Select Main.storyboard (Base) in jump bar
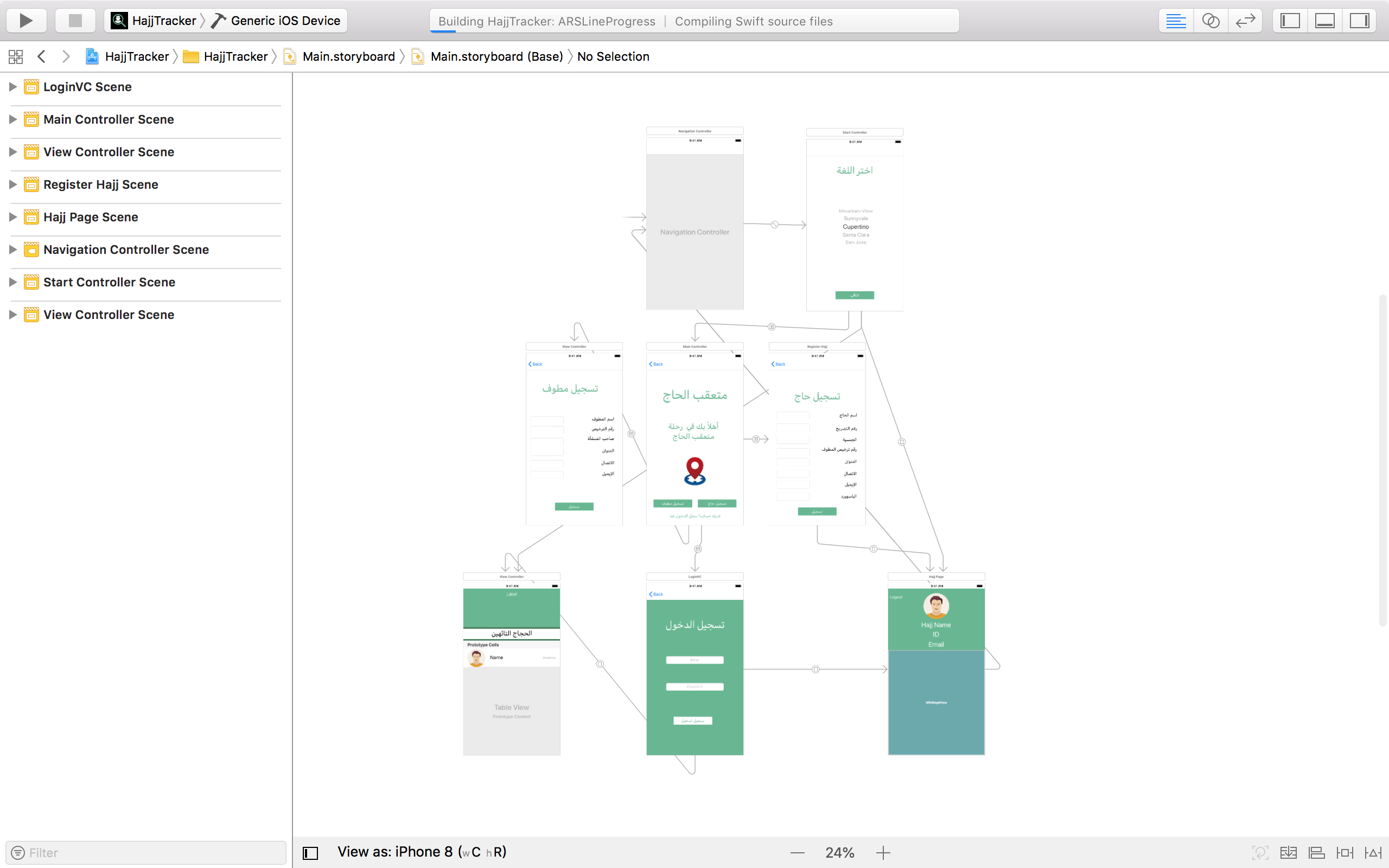The height and width of the screenshot is (868, 1389). (496, 56)
